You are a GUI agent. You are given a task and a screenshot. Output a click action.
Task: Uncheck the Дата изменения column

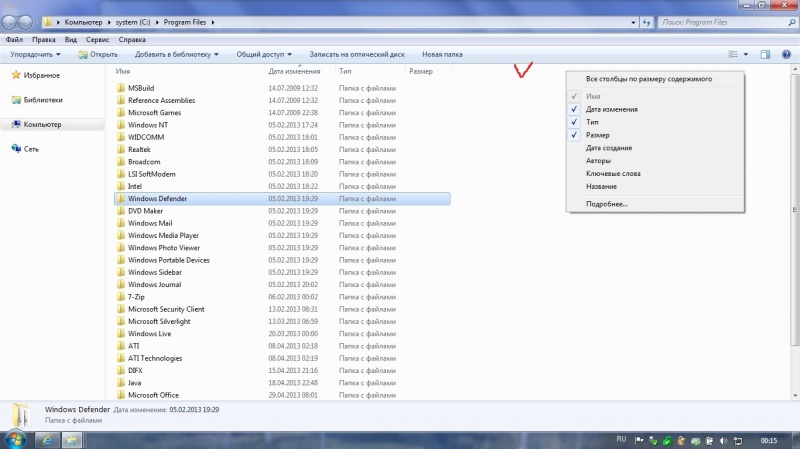[574, 109]
